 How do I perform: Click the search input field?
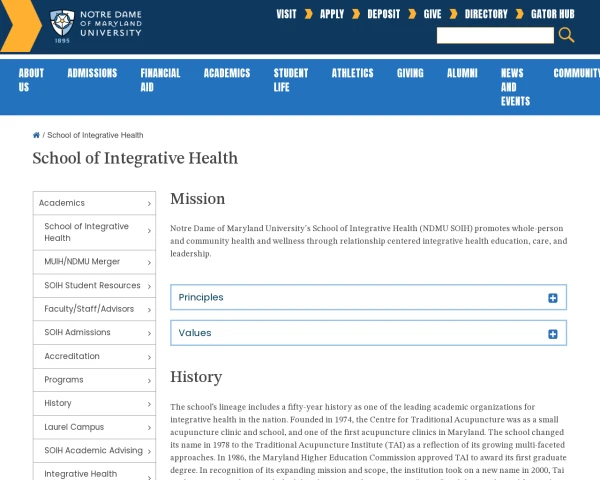[495, 35]
